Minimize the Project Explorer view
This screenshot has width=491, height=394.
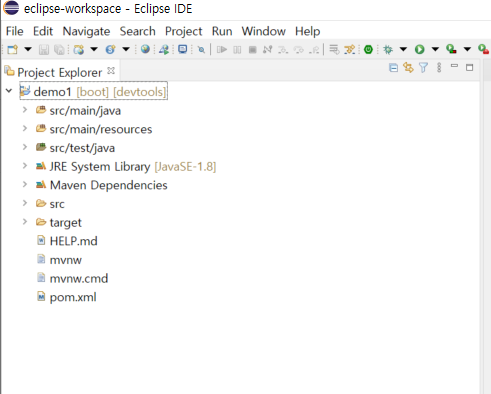coord(454,66)
